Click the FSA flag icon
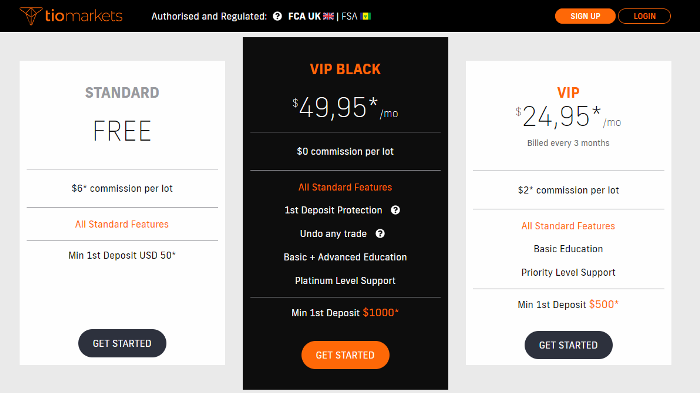This screenshot has width=700, height=393. (366, 17)
